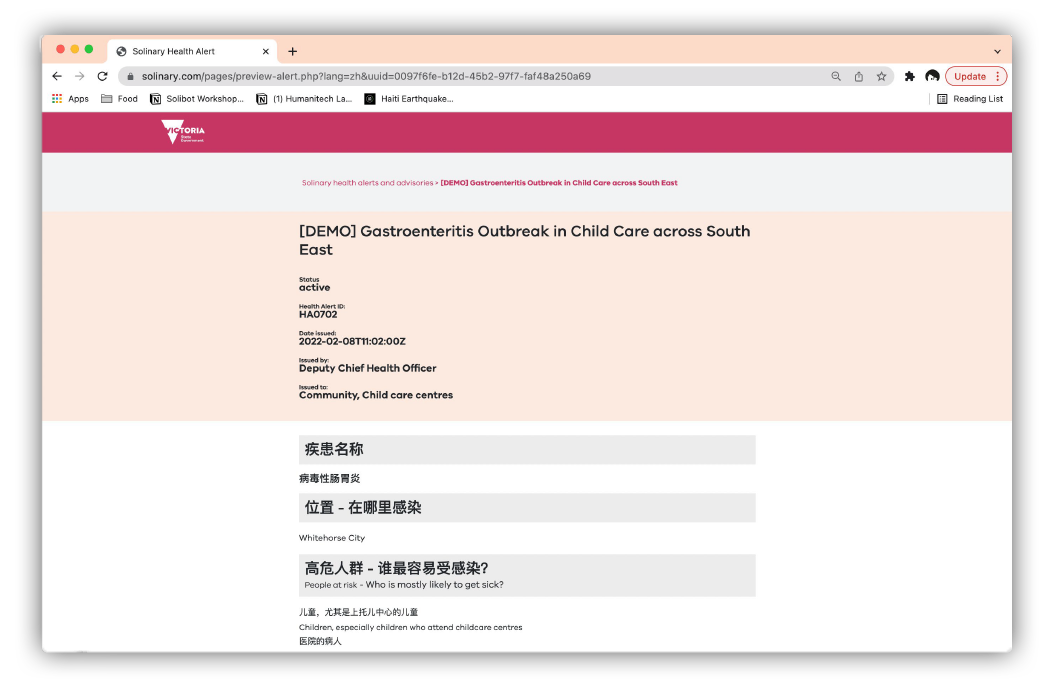The width and height of the screenshot is (1063, 694).
Task: Open the share icon in the address bar
Action: [x=858, y=75]
